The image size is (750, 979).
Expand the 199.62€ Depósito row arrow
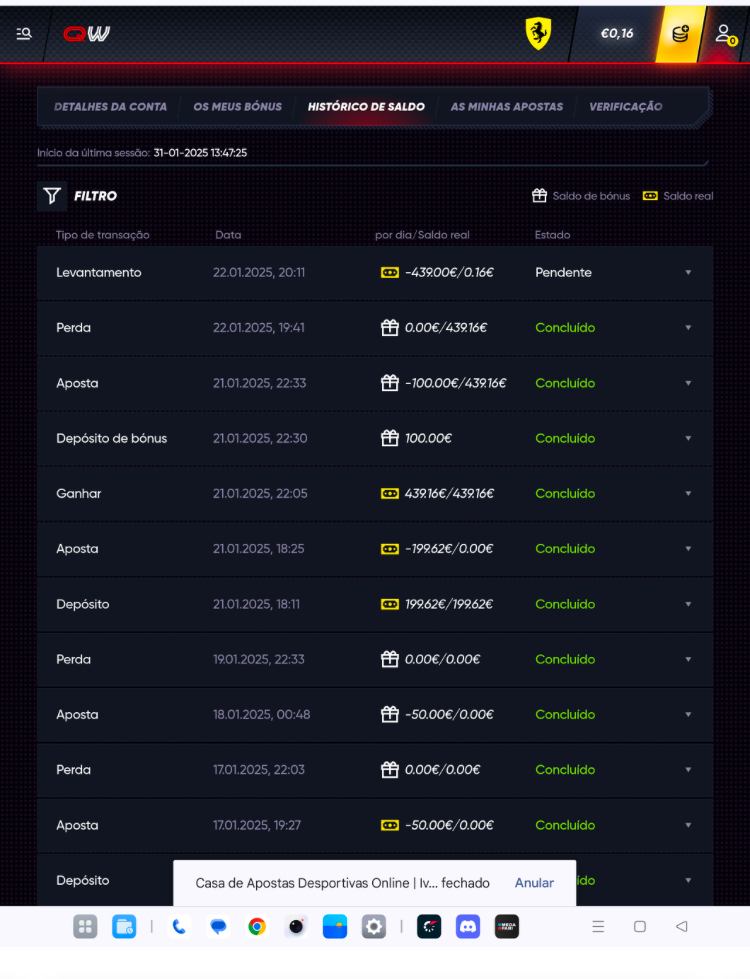687,604
